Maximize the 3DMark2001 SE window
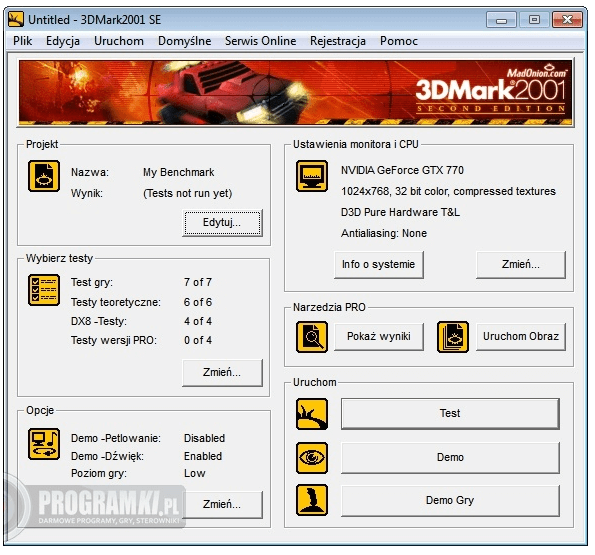The height and width of the screenshot is (555, 595). (x=534, y=20)
